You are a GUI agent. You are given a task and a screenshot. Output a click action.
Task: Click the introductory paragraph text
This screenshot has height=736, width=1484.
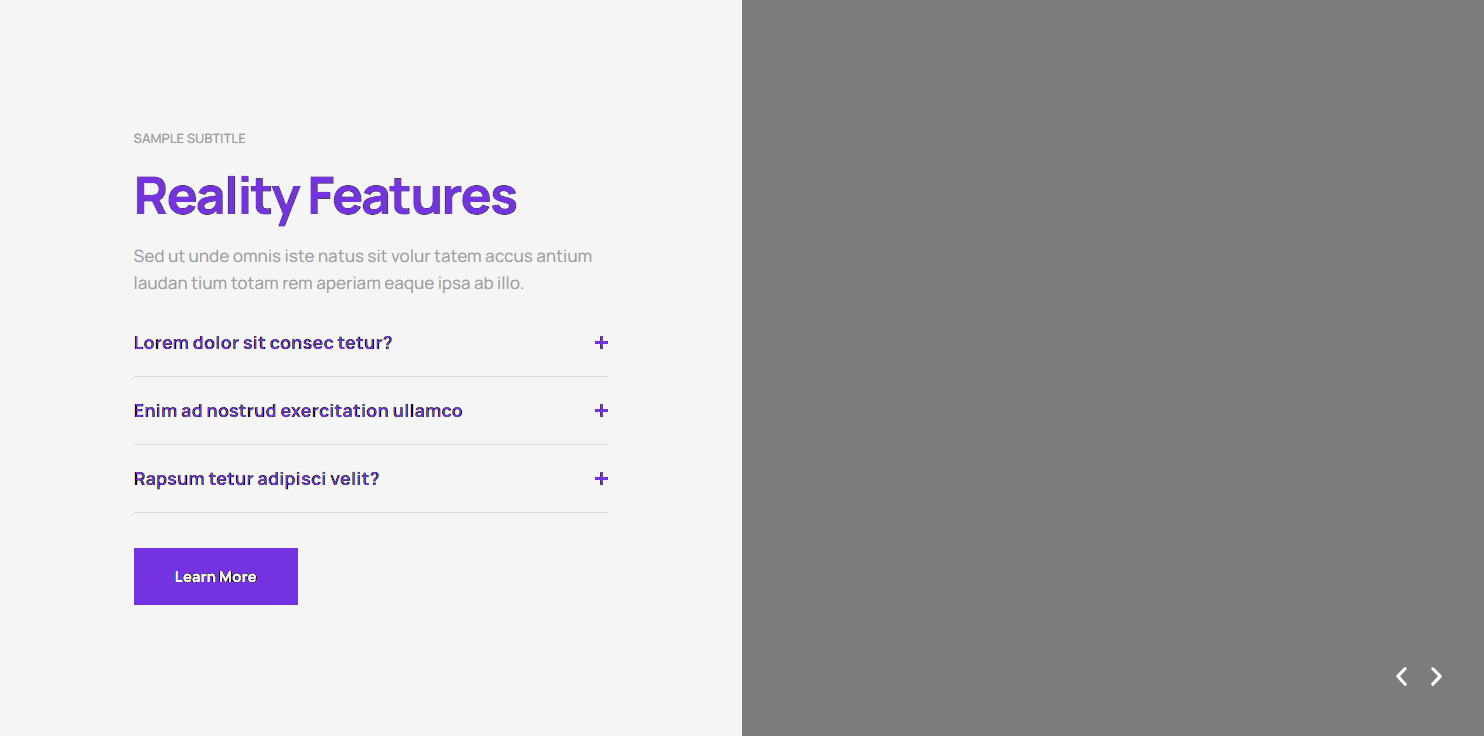pos(362,268)
